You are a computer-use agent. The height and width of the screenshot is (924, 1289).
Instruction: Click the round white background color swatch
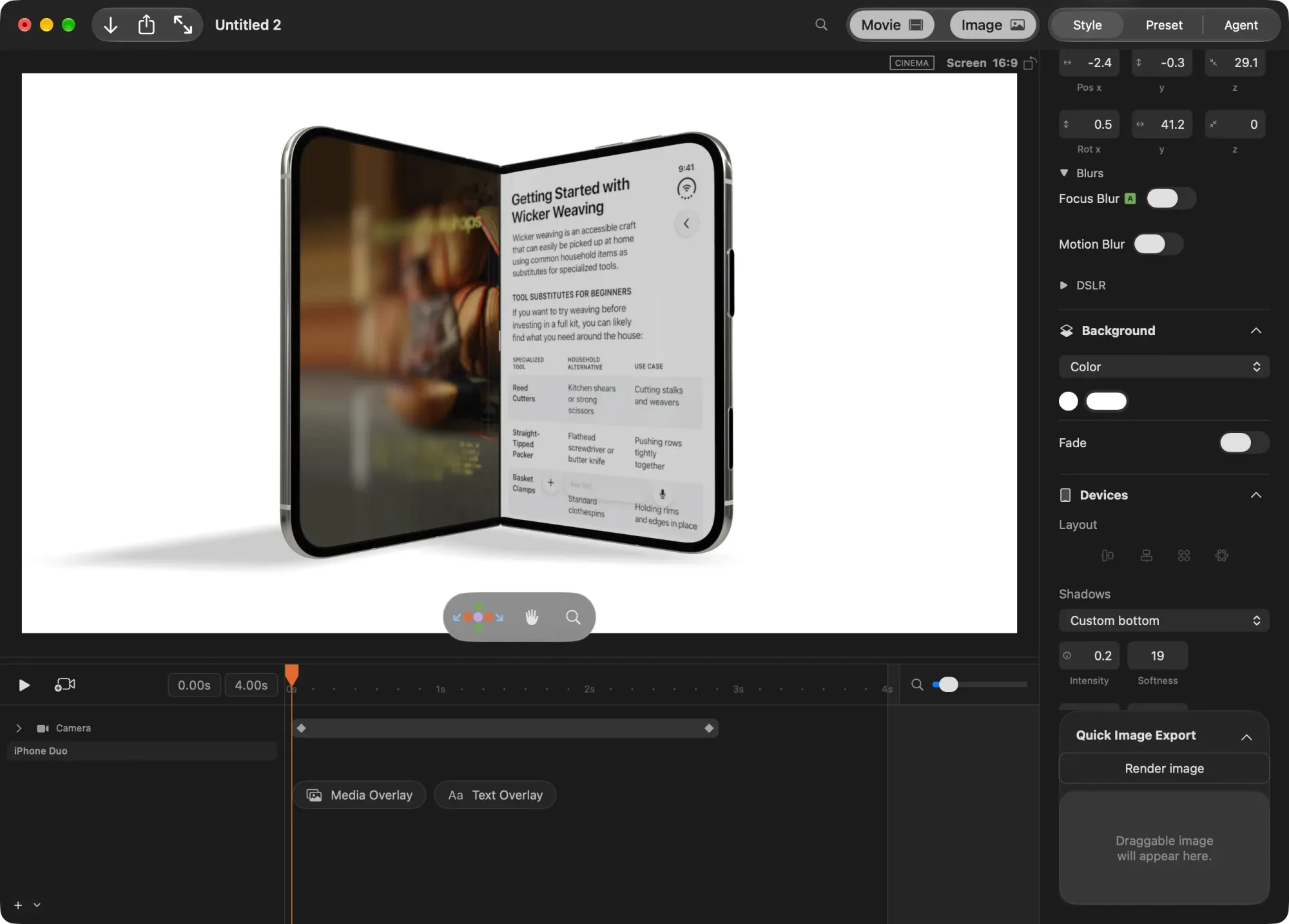pos(1068,401)
